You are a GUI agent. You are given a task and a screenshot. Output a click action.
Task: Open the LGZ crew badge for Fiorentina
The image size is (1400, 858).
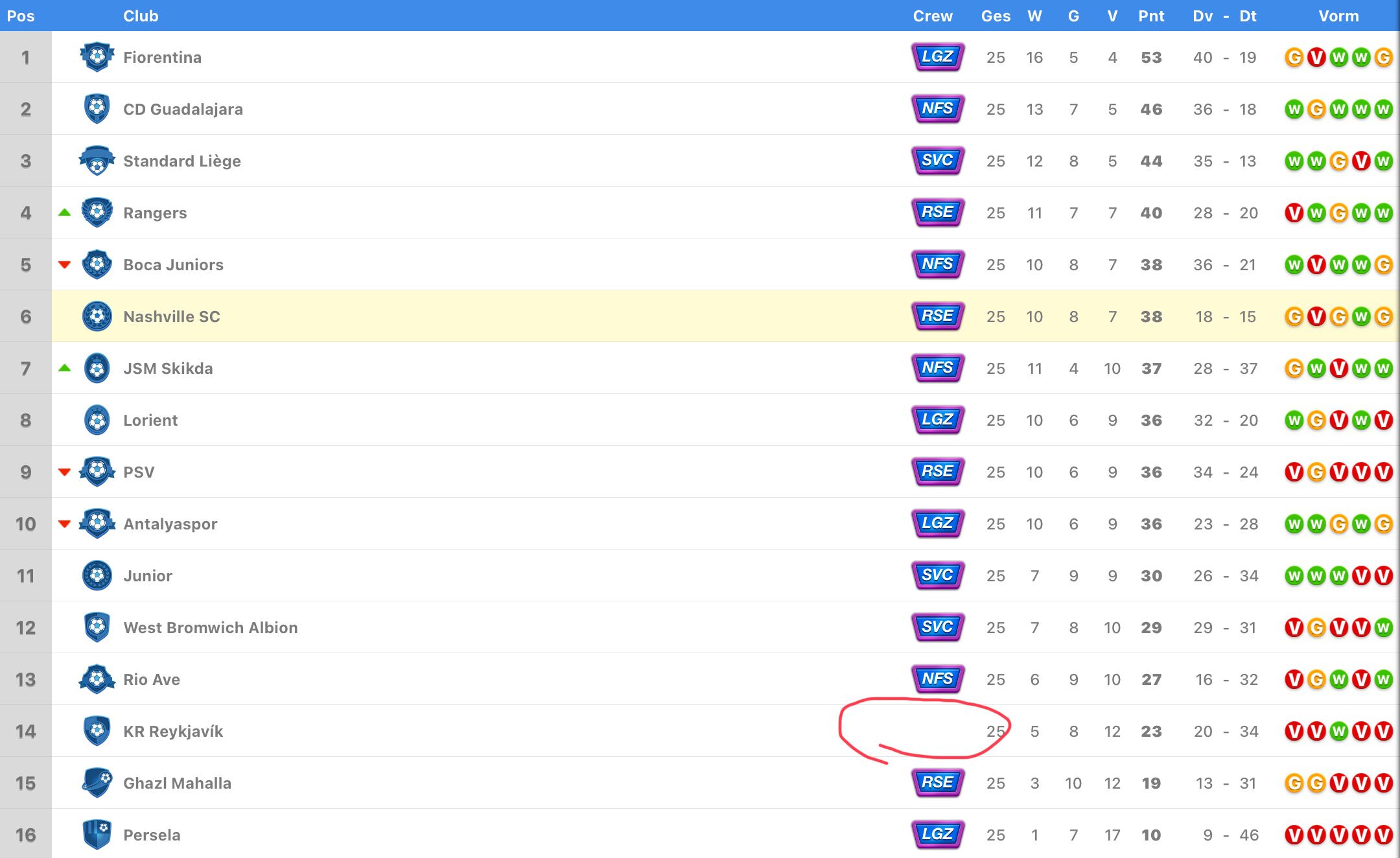pos(938,57)
